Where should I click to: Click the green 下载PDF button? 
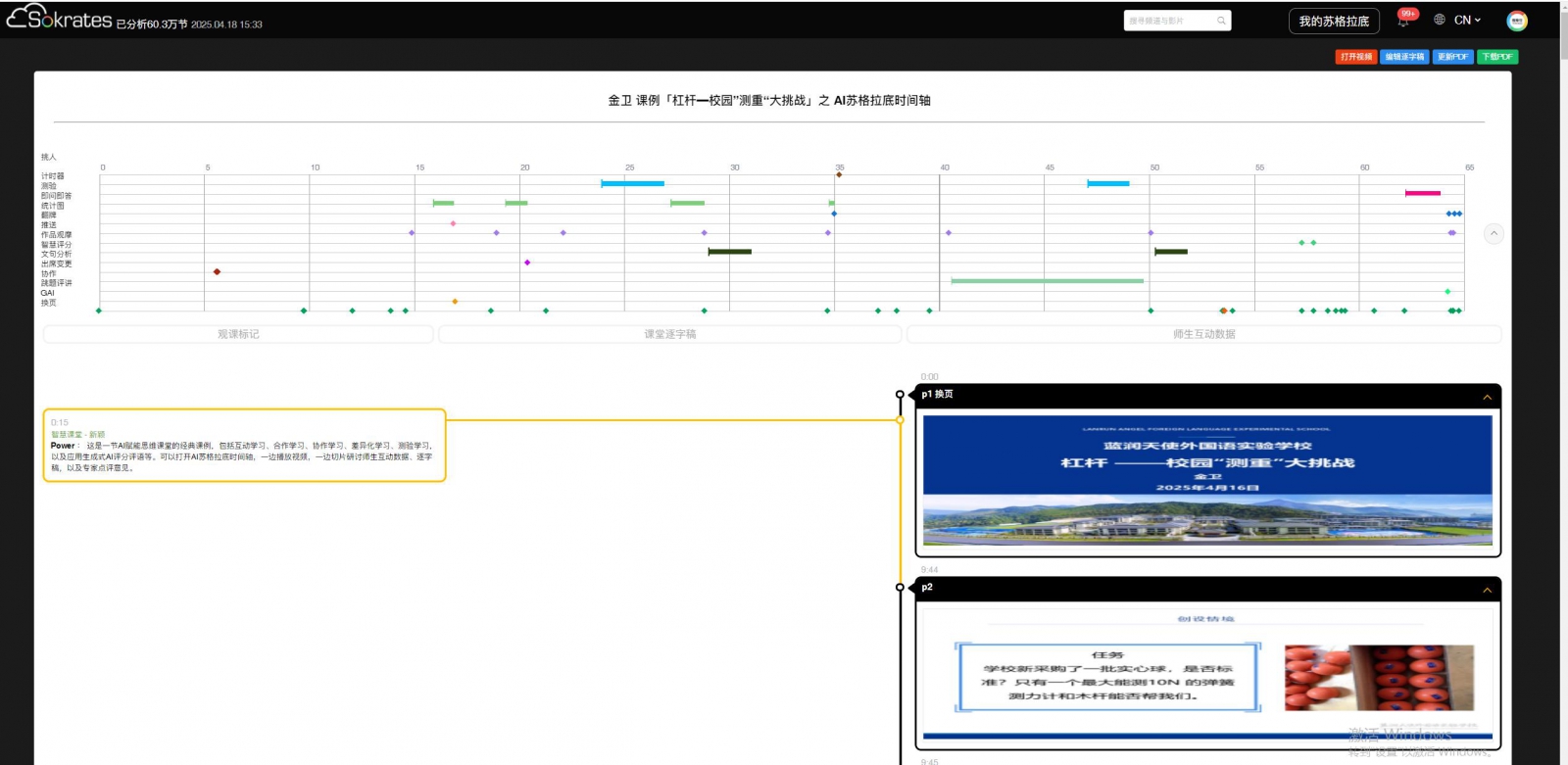tap(1497, 57)
